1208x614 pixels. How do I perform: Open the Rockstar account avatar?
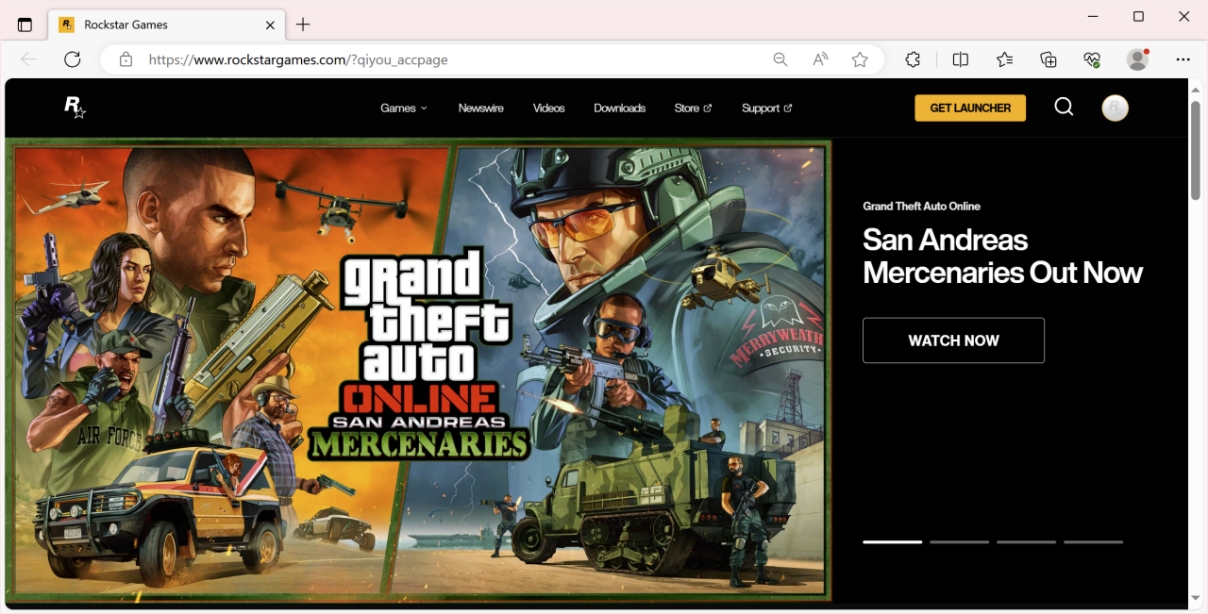click(1114, 108)
